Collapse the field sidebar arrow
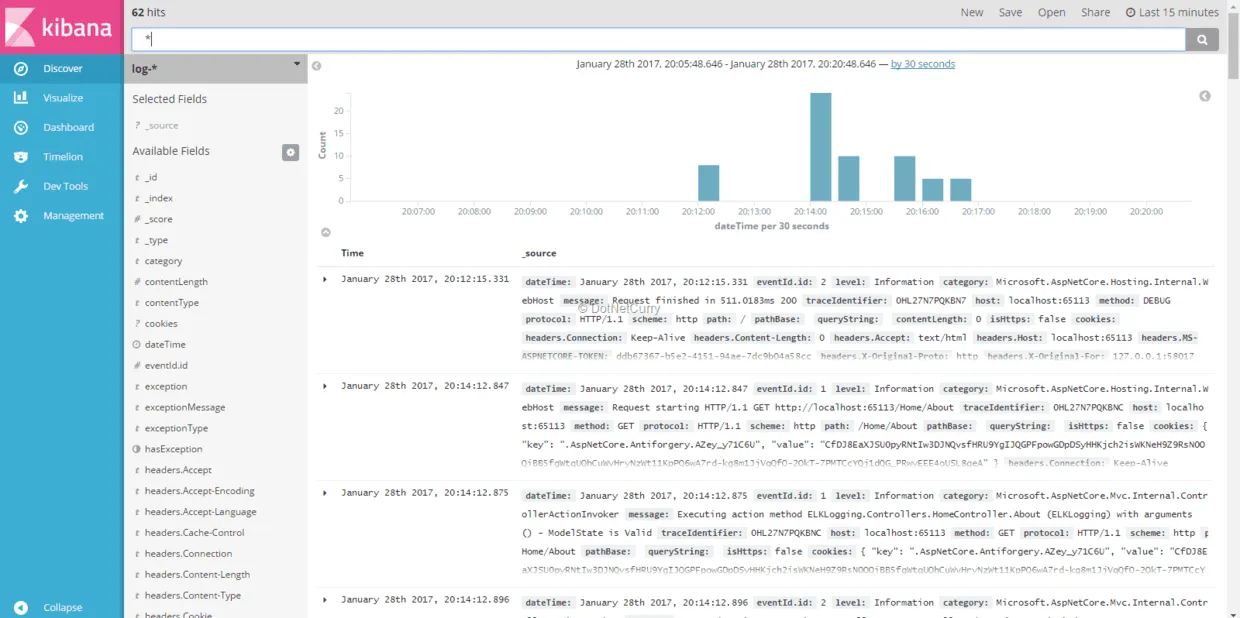The image size is (1240, 618). [x=316, y=66]
